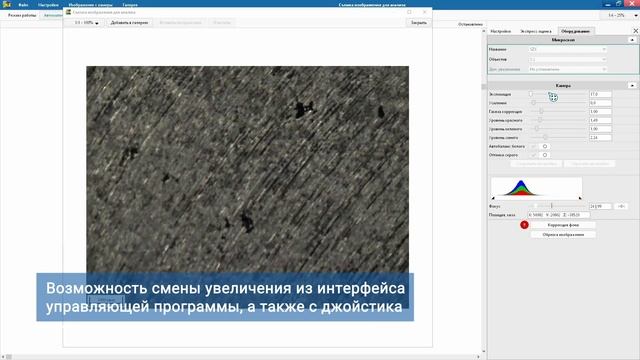Click the Коррекция фона button
The image size is (640, 360).
563,225
